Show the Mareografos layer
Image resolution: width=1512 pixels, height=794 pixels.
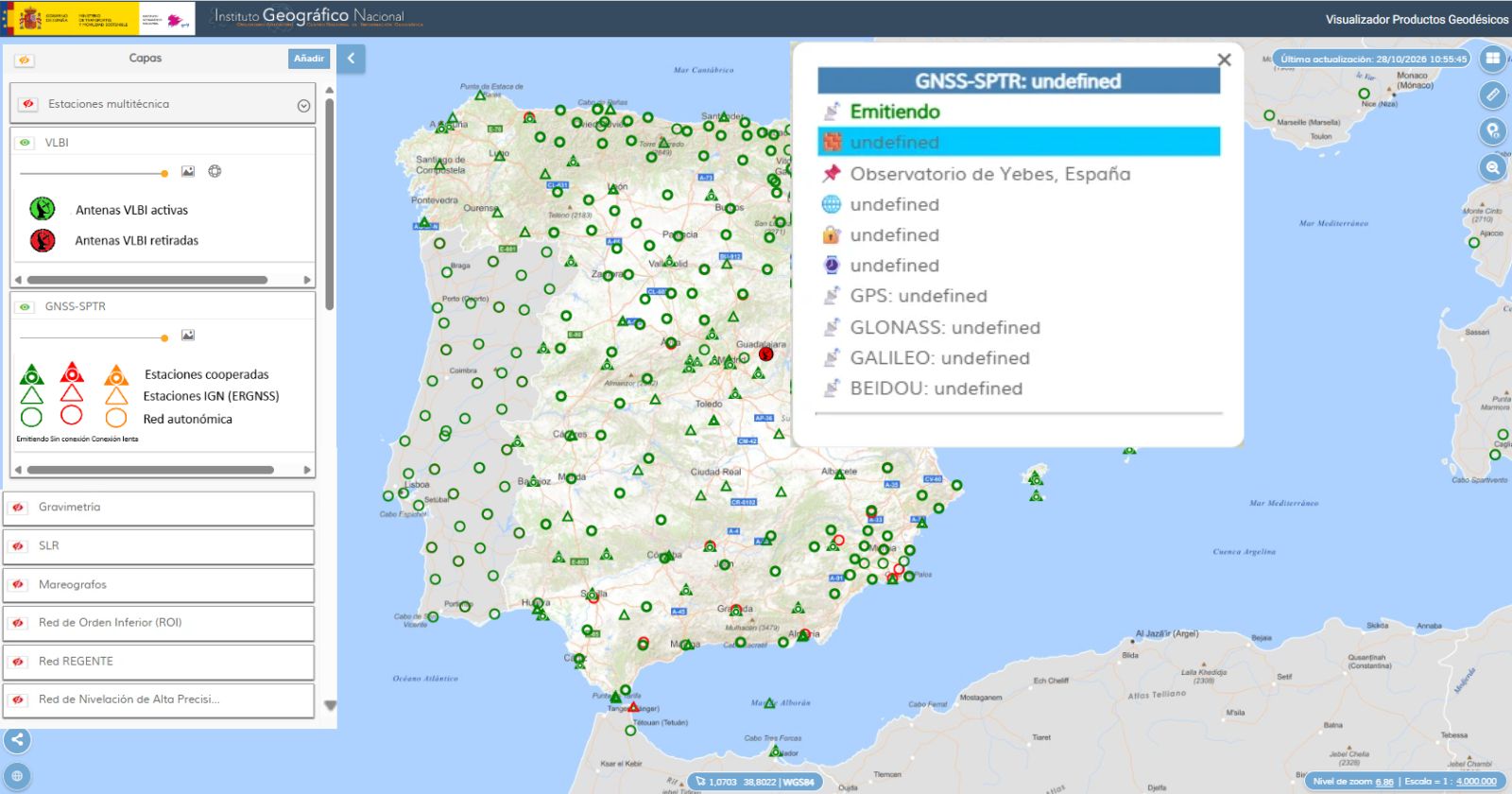pos(18,584)
